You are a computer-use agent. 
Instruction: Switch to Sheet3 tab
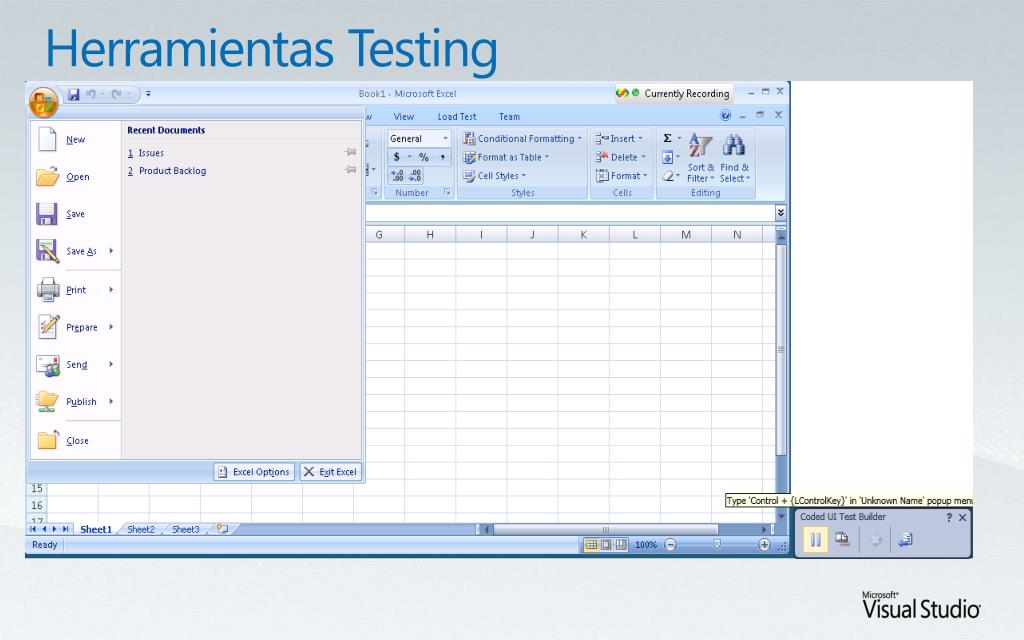(185, 530)
